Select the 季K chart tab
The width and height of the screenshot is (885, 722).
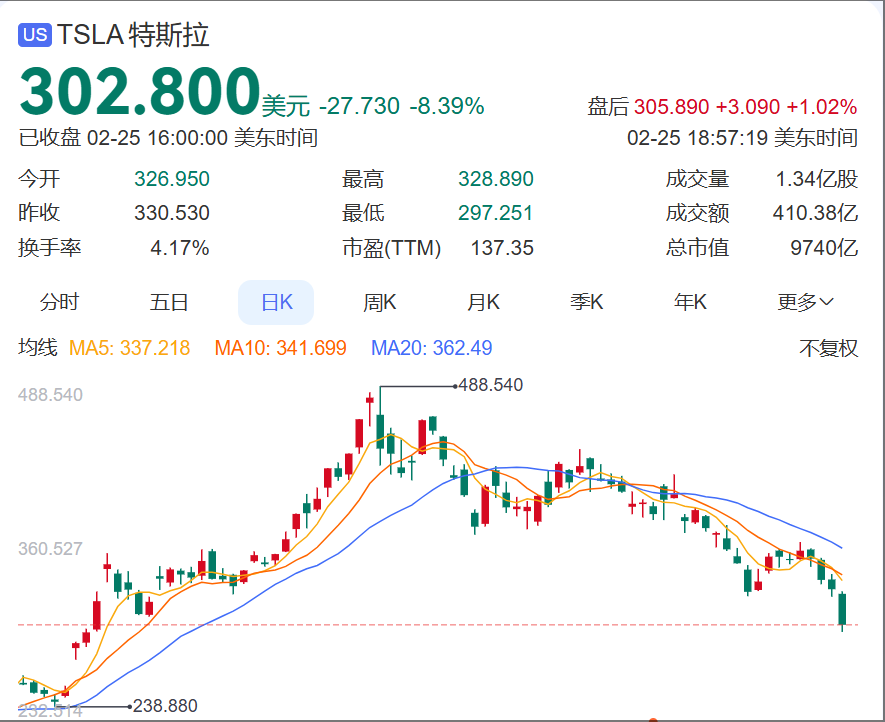[586, 303]
